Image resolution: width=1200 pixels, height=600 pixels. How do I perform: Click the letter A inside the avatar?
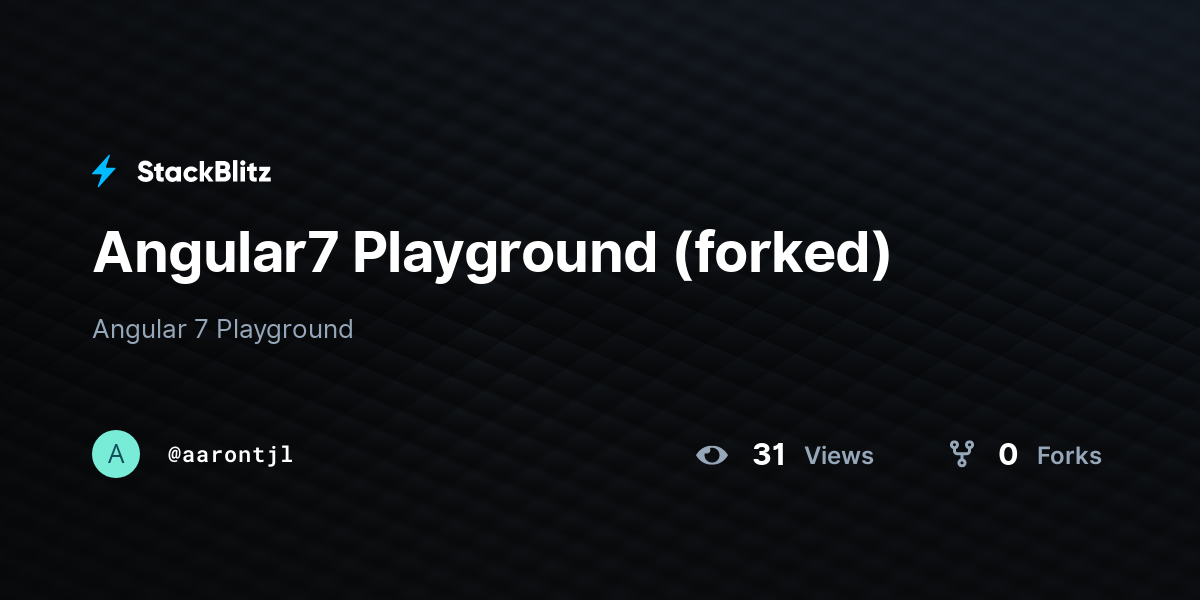pos(116,455)
